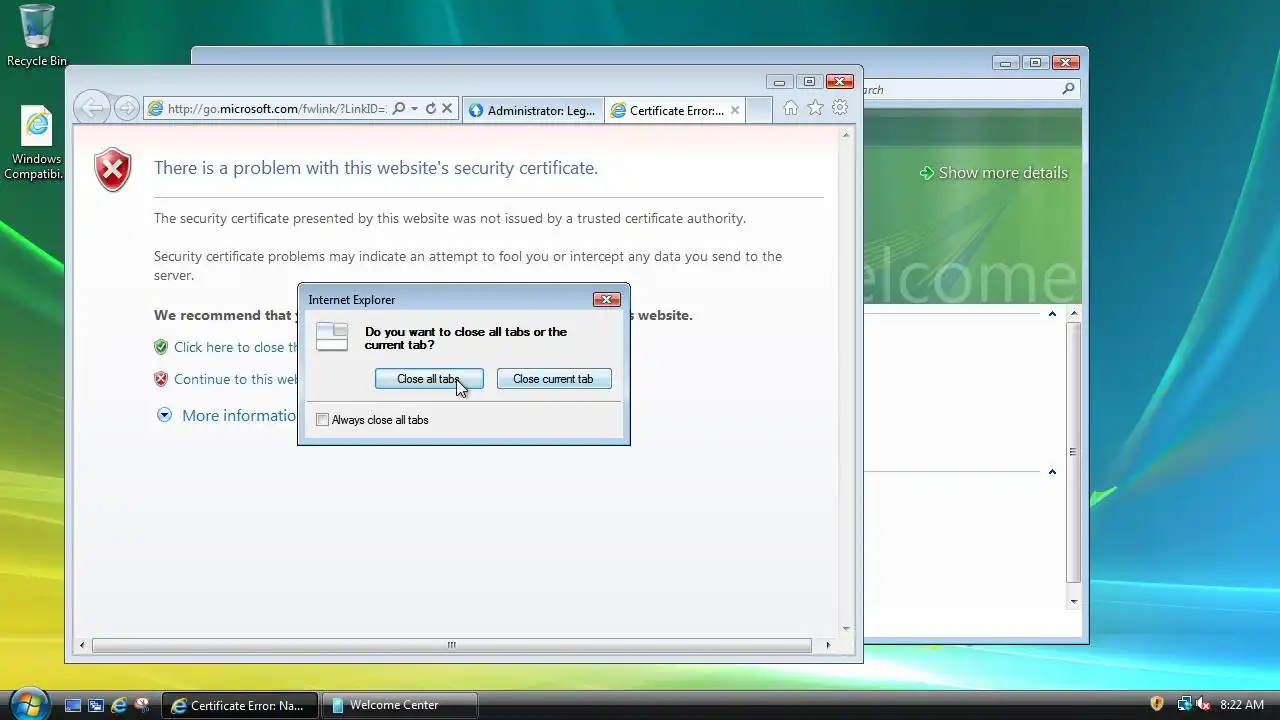The width and height of the screenshot is (1280, 720).
Task: Open the Tools gear icon
Action: (840, 108)
